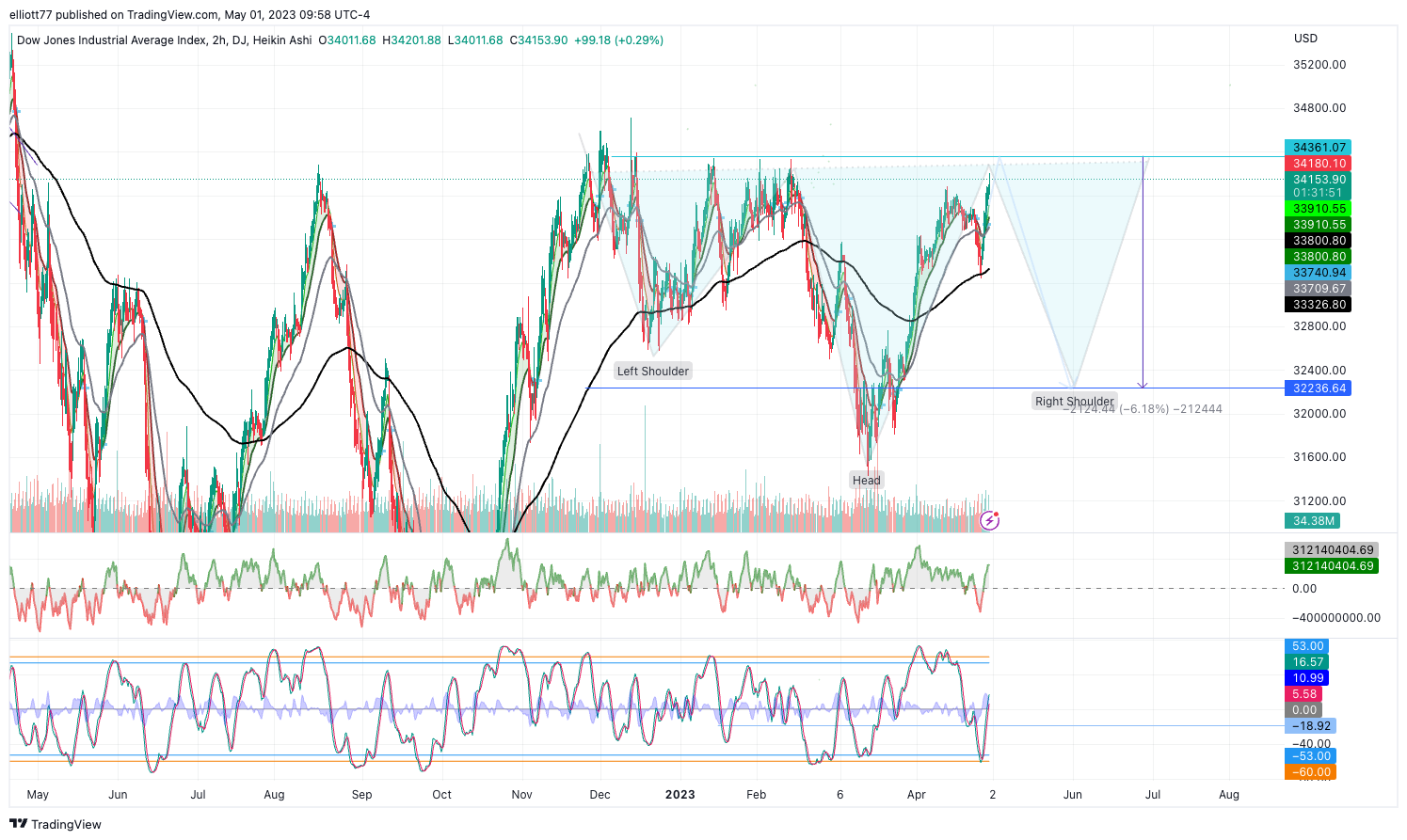Click the gray 33709.67 price tag
This screenshot has height=840, width=1407.
point(1318,289)
